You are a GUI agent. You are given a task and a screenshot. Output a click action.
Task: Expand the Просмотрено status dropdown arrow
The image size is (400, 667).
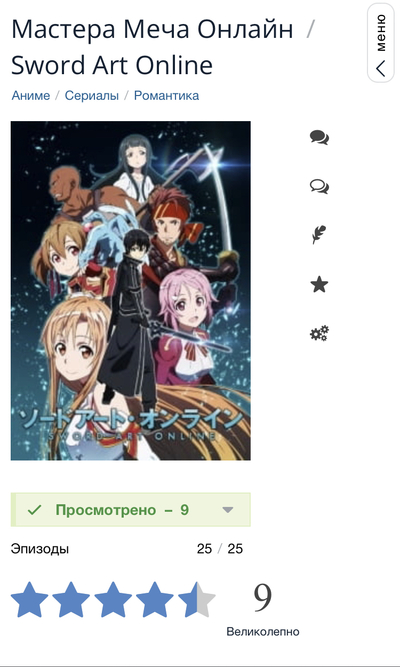point(228,510)
